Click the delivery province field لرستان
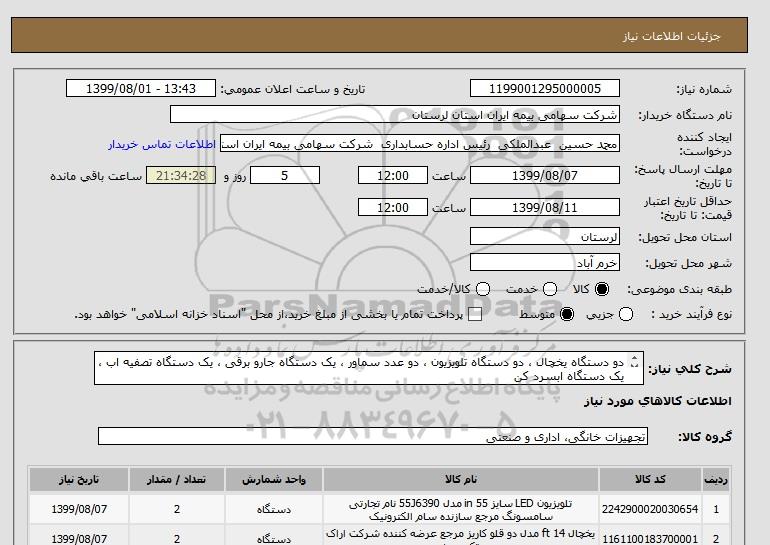The width and height of the screenshot is (770, 545). (545, 236)
